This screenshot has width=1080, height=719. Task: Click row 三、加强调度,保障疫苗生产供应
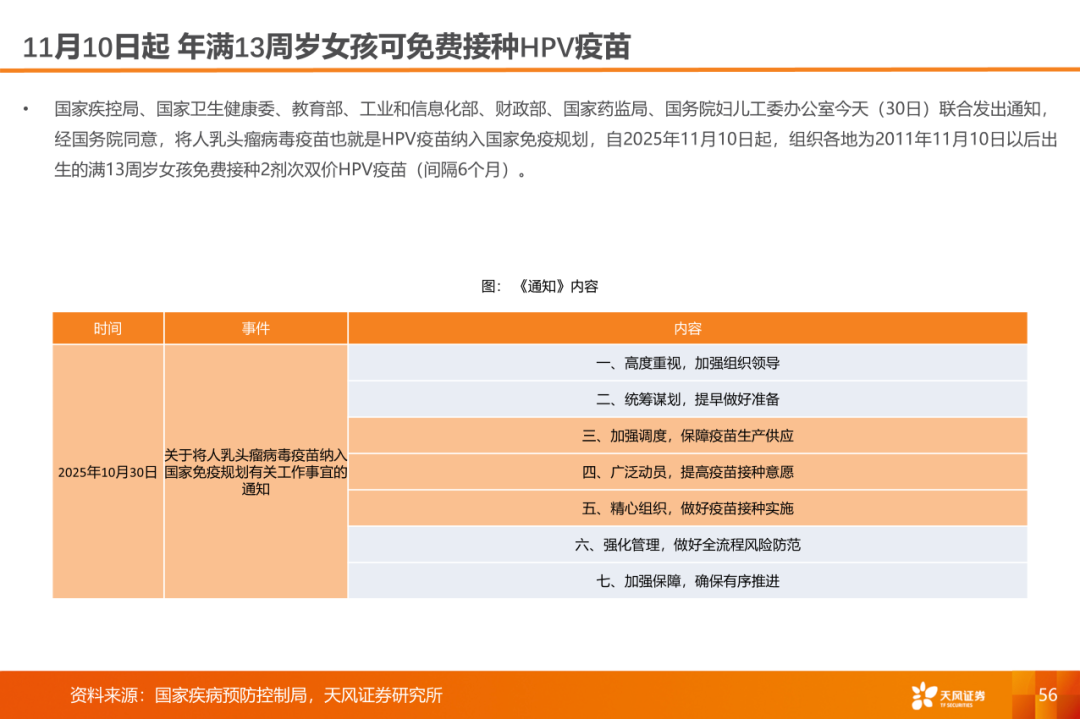pyautogui.click(x=687, y=436)
